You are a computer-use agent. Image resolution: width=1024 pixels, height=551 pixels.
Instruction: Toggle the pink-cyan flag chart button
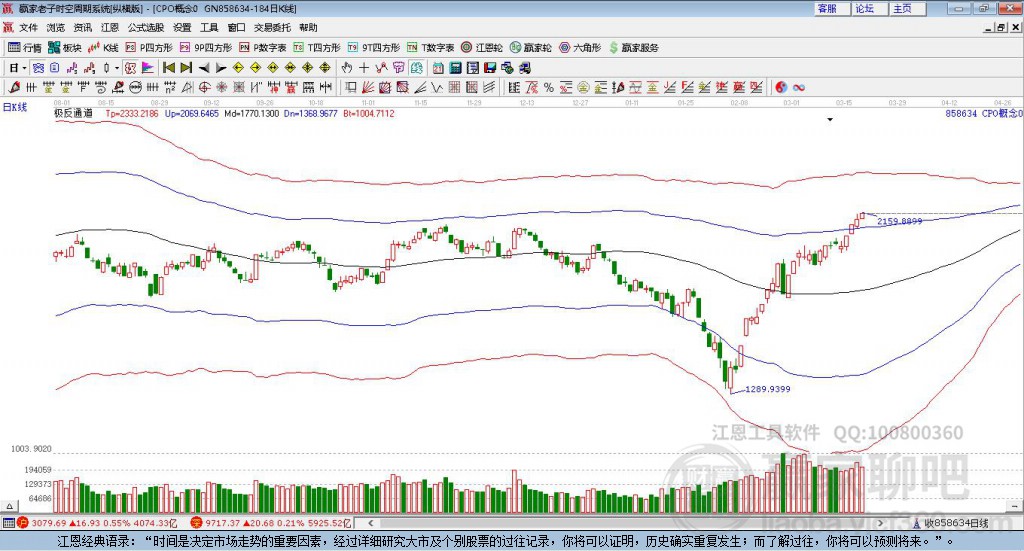pyautogui.click(x=148, y=68)
